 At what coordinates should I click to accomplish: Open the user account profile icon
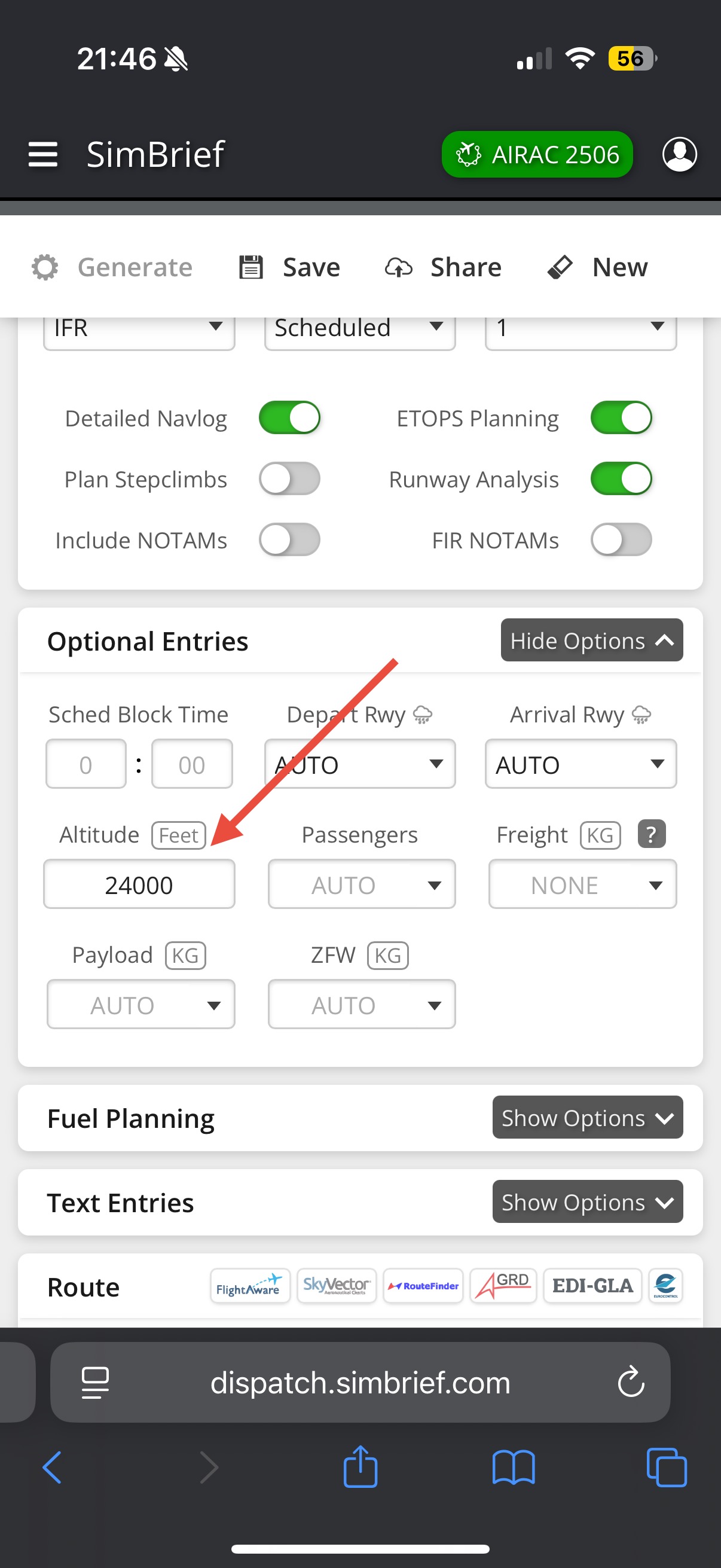679,154
